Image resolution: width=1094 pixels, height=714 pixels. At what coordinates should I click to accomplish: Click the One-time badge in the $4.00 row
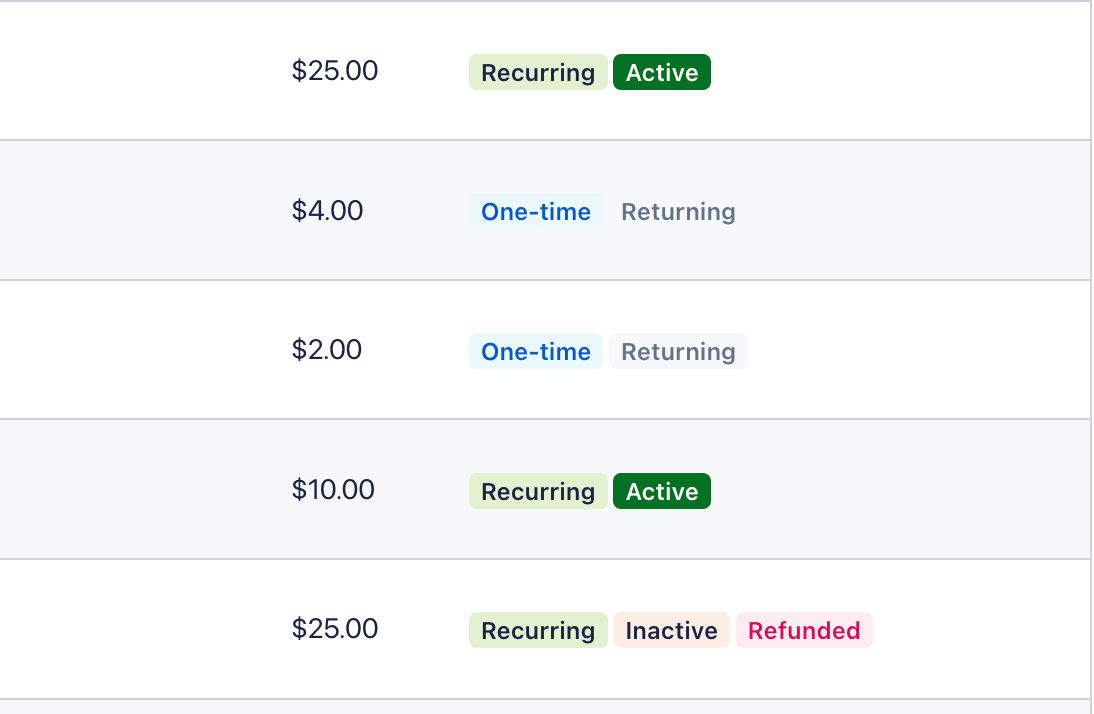(x=536, y=212)
